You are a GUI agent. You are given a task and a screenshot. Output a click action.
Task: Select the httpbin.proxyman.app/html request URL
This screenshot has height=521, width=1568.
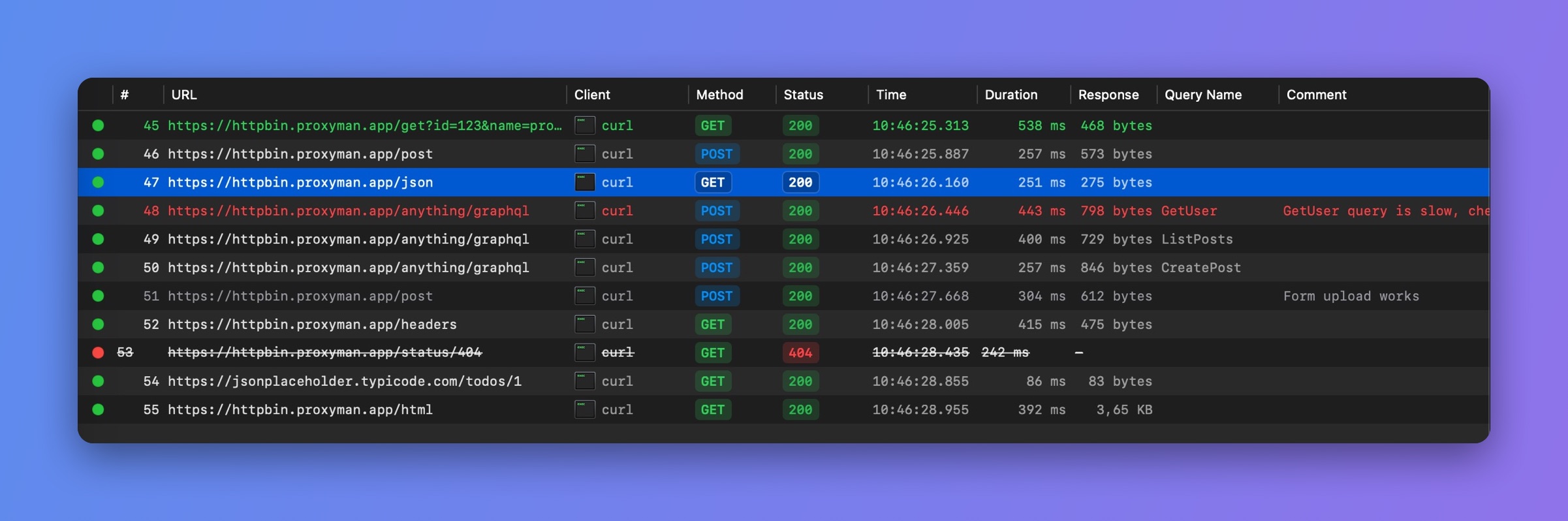tap(300, 409)
